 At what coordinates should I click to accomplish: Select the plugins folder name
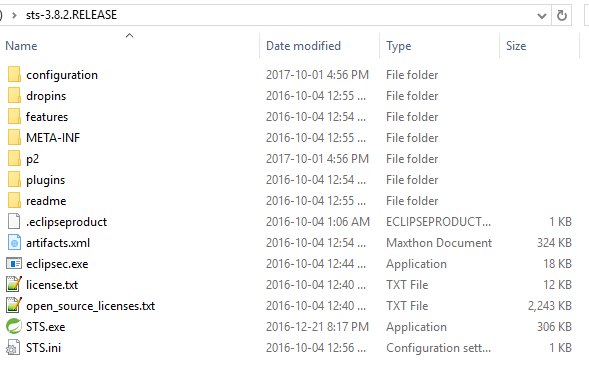pyautogui.click(x=45, y=180)
